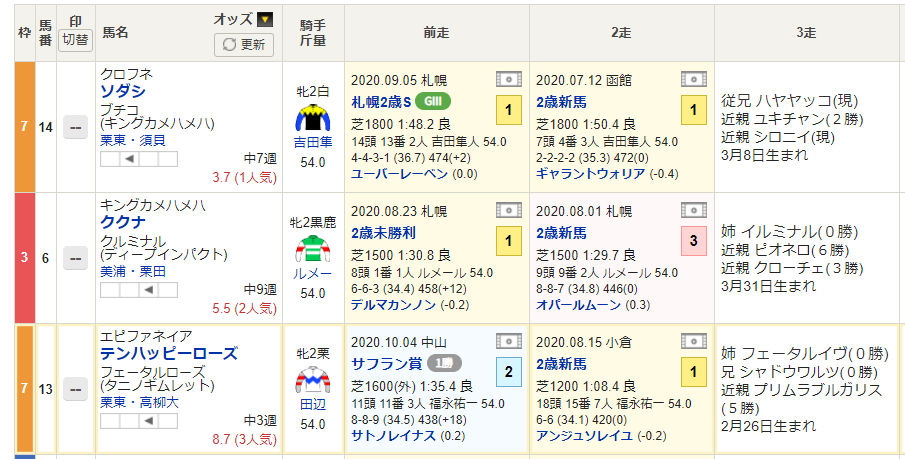905x459 pixels.
Task: Click odds 8.7 (3人気)
Action: point(244,440)
